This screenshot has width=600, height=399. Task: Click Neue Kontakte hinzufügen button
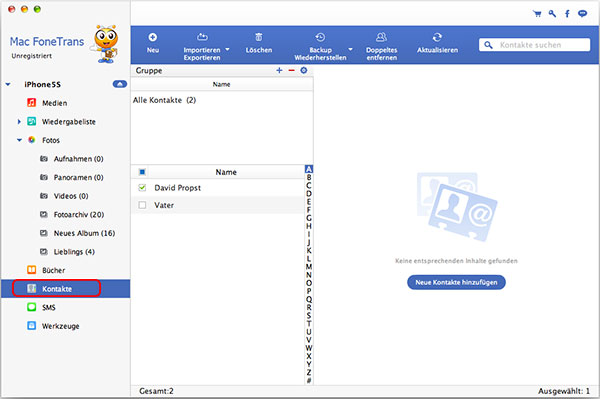(x=456, y=282)
